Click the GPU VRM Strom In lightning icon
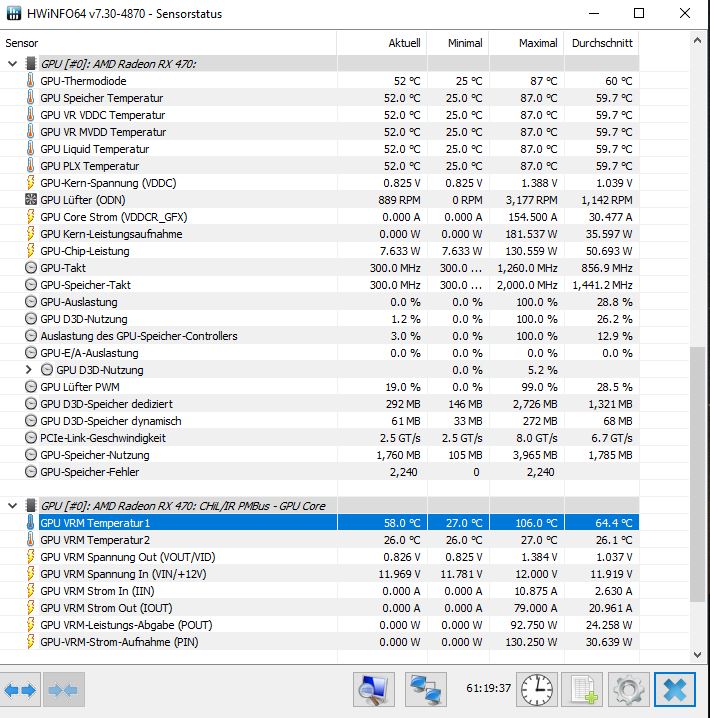Viewport: 710px width, 718px height. tap(30, 591)
